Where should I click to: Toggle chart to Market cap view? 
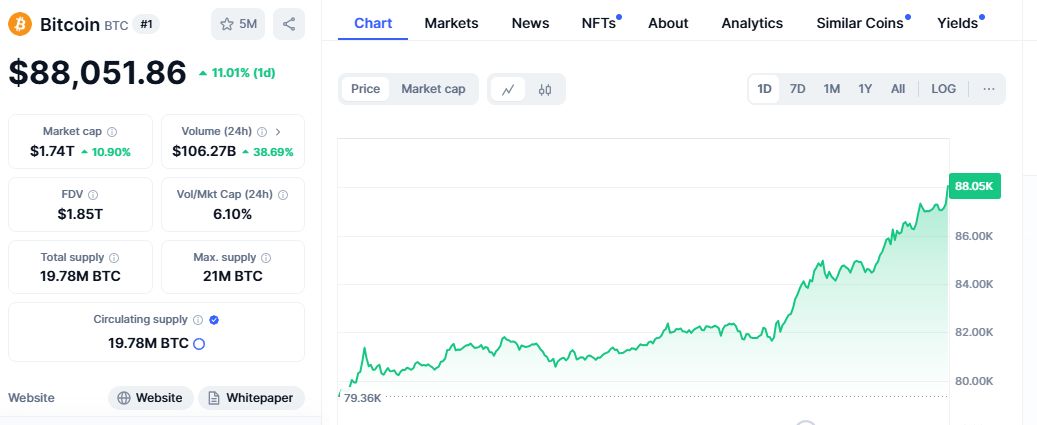(433, 89)
